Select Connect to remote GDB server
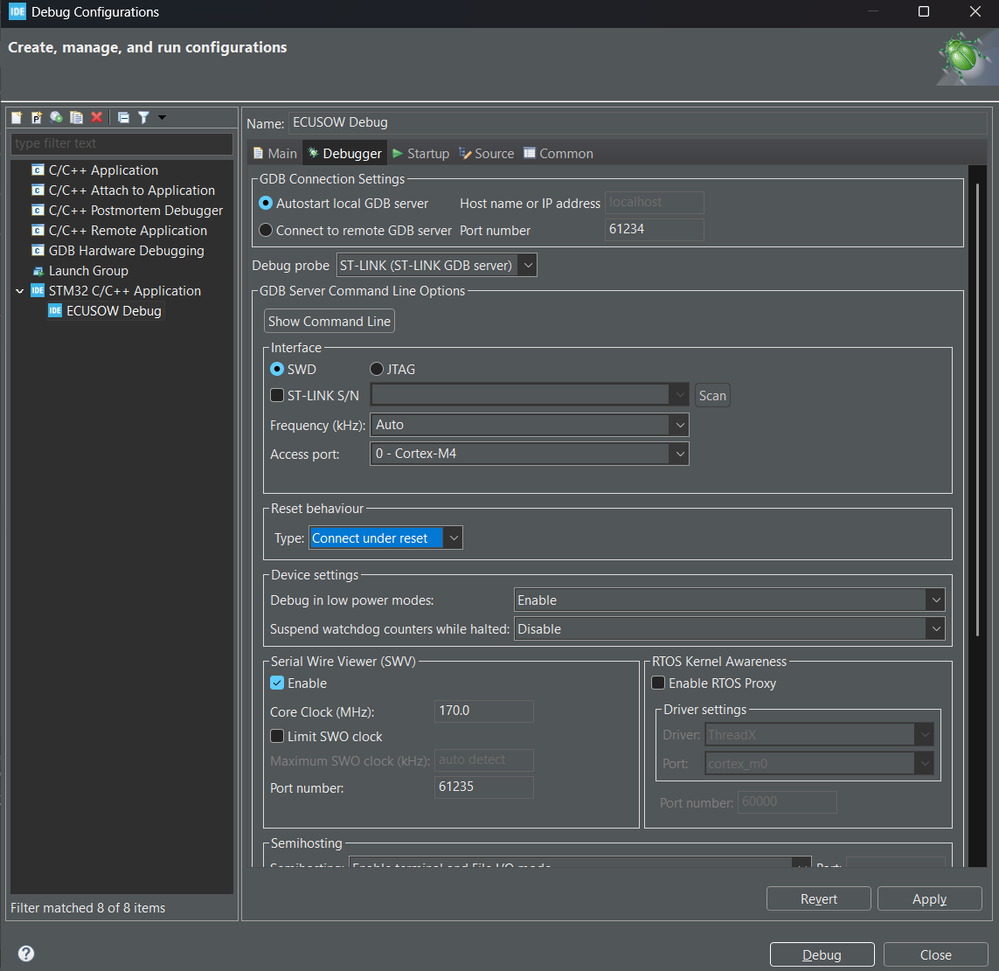 pyautogui.click(x=266, y=230)
